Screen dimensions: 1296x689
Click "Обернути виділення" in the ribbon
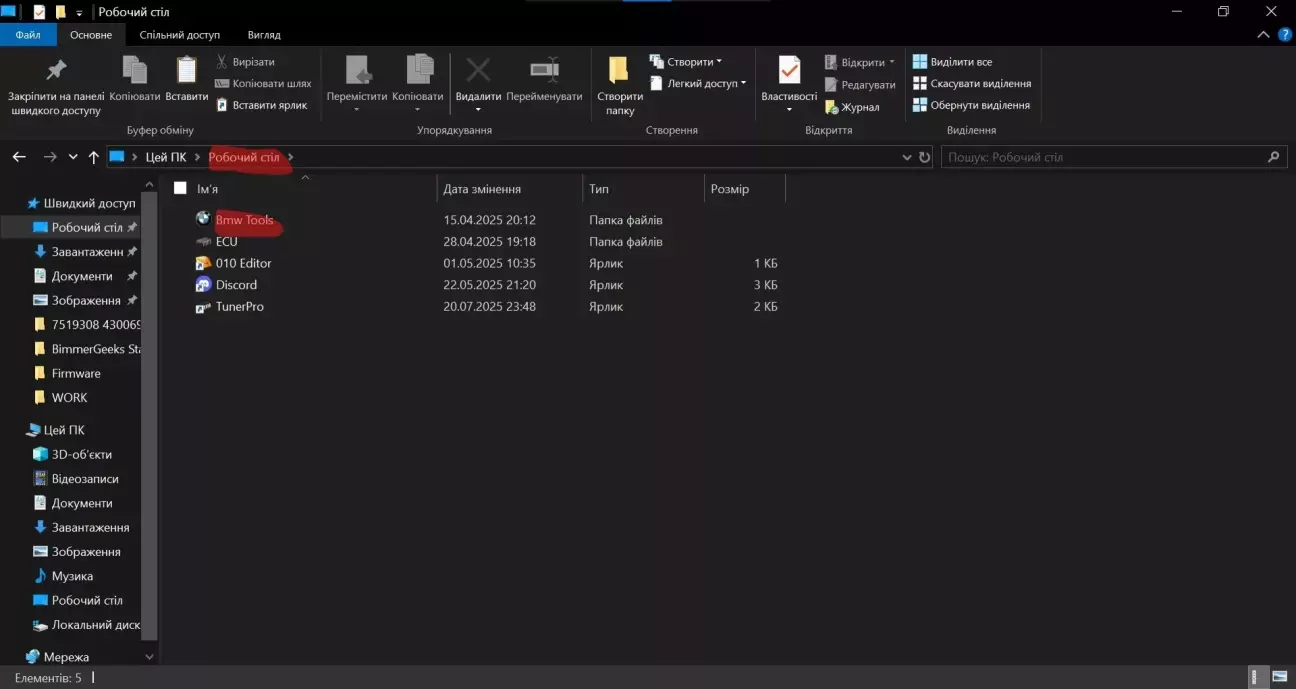point(971,105)
